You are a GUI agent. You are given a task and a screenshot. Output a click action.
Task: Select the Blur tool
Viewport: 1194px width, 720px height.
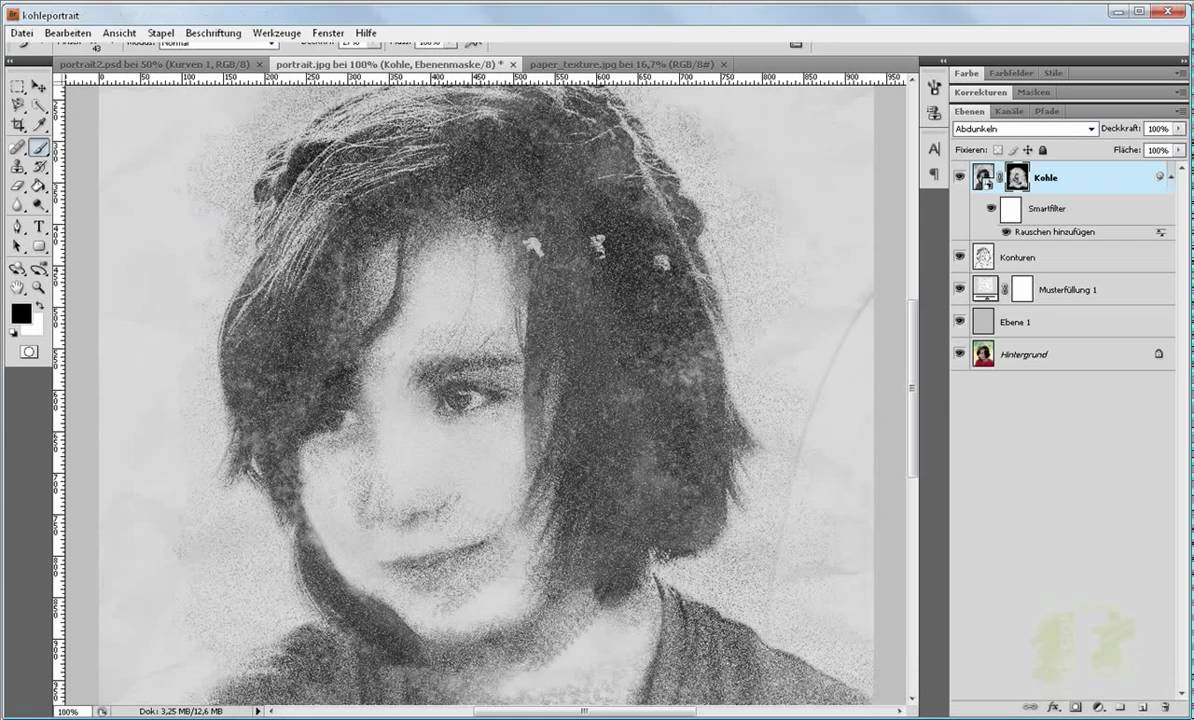pyautogui.click(x=18, y=205)
